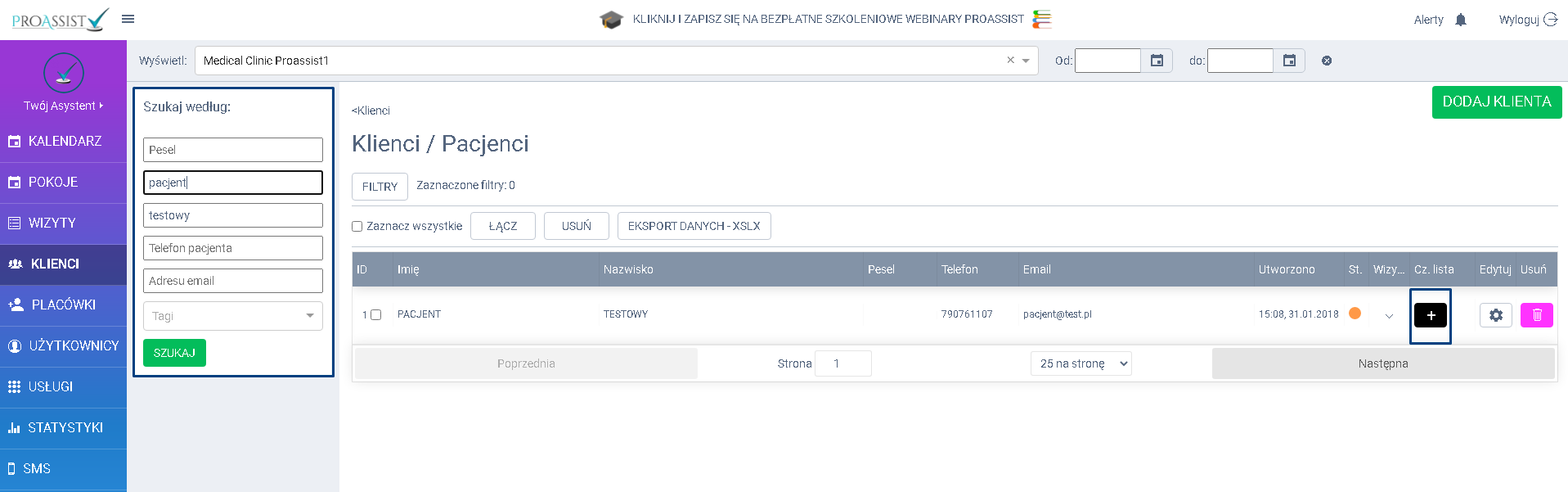The height and width of the screenshot is (492, 1568).
Task: Expand the Twój Asystent menu arrow
Action: click(101, 106)
